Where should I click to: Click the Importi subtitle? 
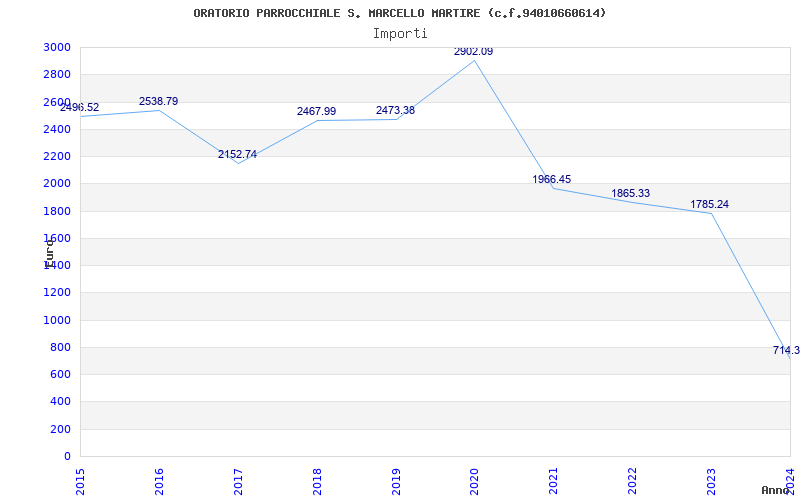click(x=399, y=34)
